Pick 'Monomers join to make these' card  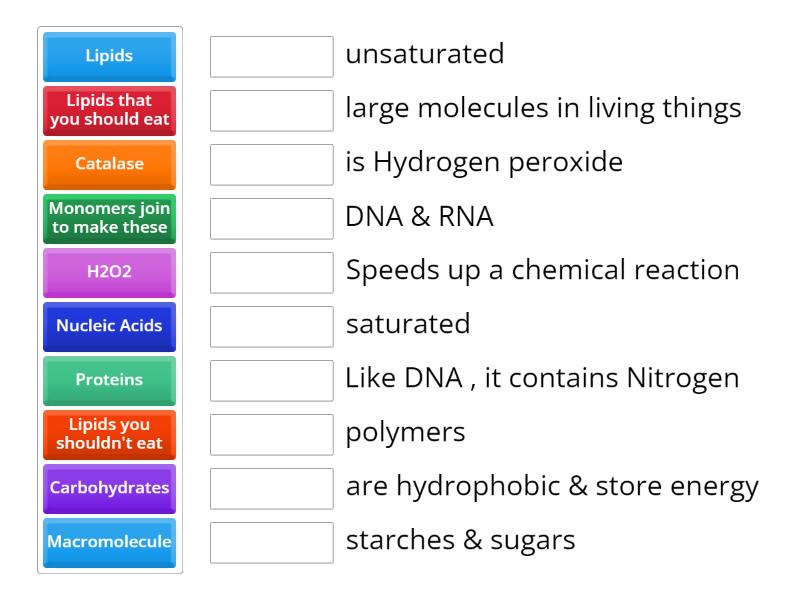coord(109,218)
